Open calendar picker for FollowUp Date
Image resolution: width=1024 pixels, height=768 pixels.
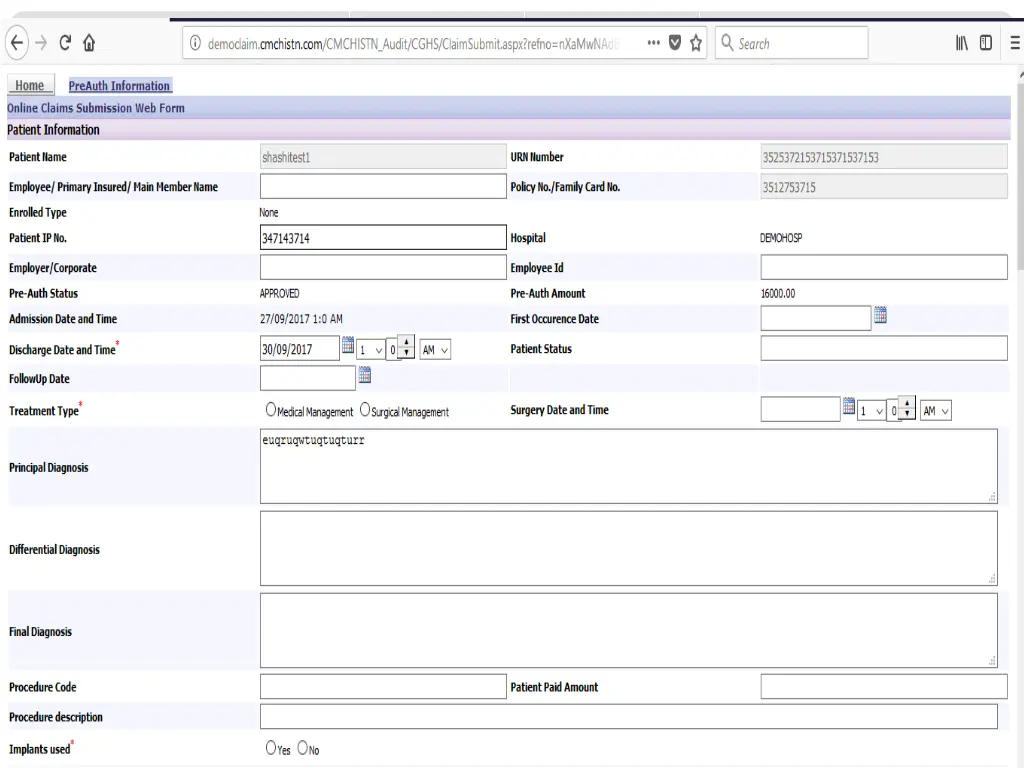[364, 375]
